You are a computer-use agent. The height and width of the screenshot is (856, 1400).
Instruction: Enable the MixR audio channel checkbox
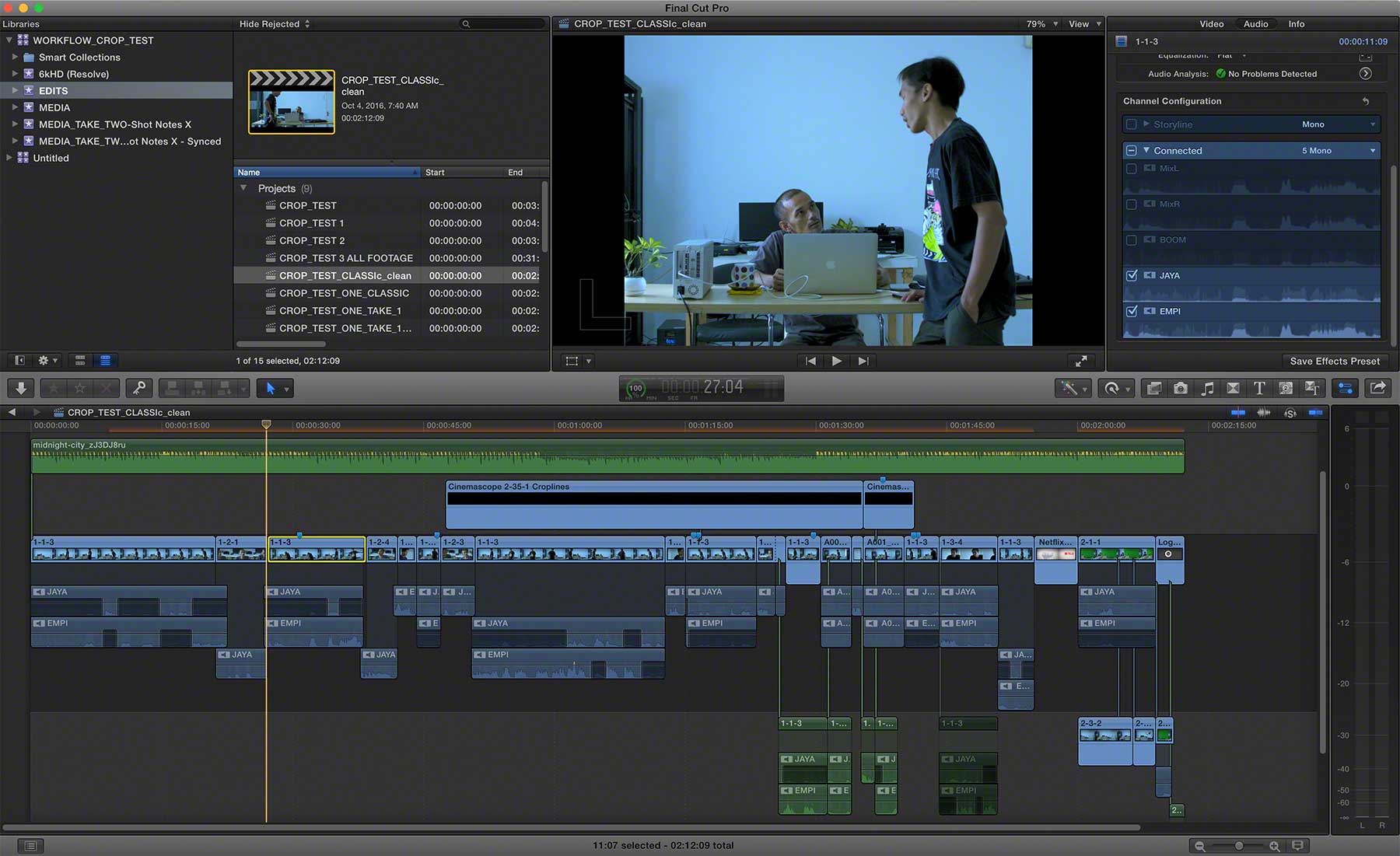click(1132, 204)
